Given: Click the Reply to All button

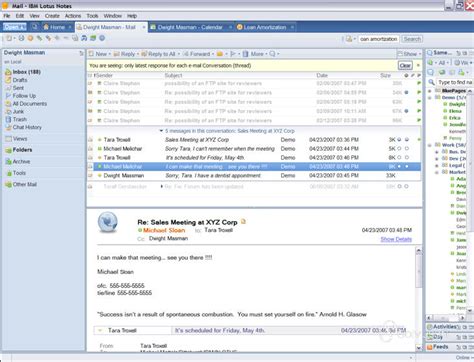Looking at the screenshot, I should [159, 54].
